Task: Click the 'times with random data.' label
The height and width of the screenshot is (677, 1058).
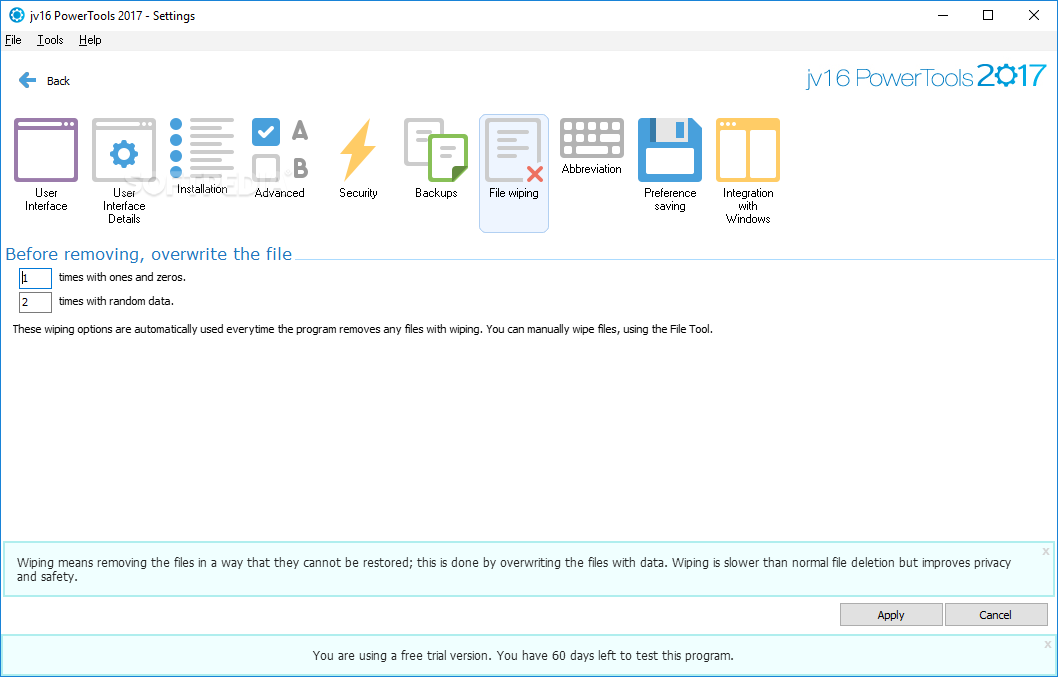Action: (116, 301)
